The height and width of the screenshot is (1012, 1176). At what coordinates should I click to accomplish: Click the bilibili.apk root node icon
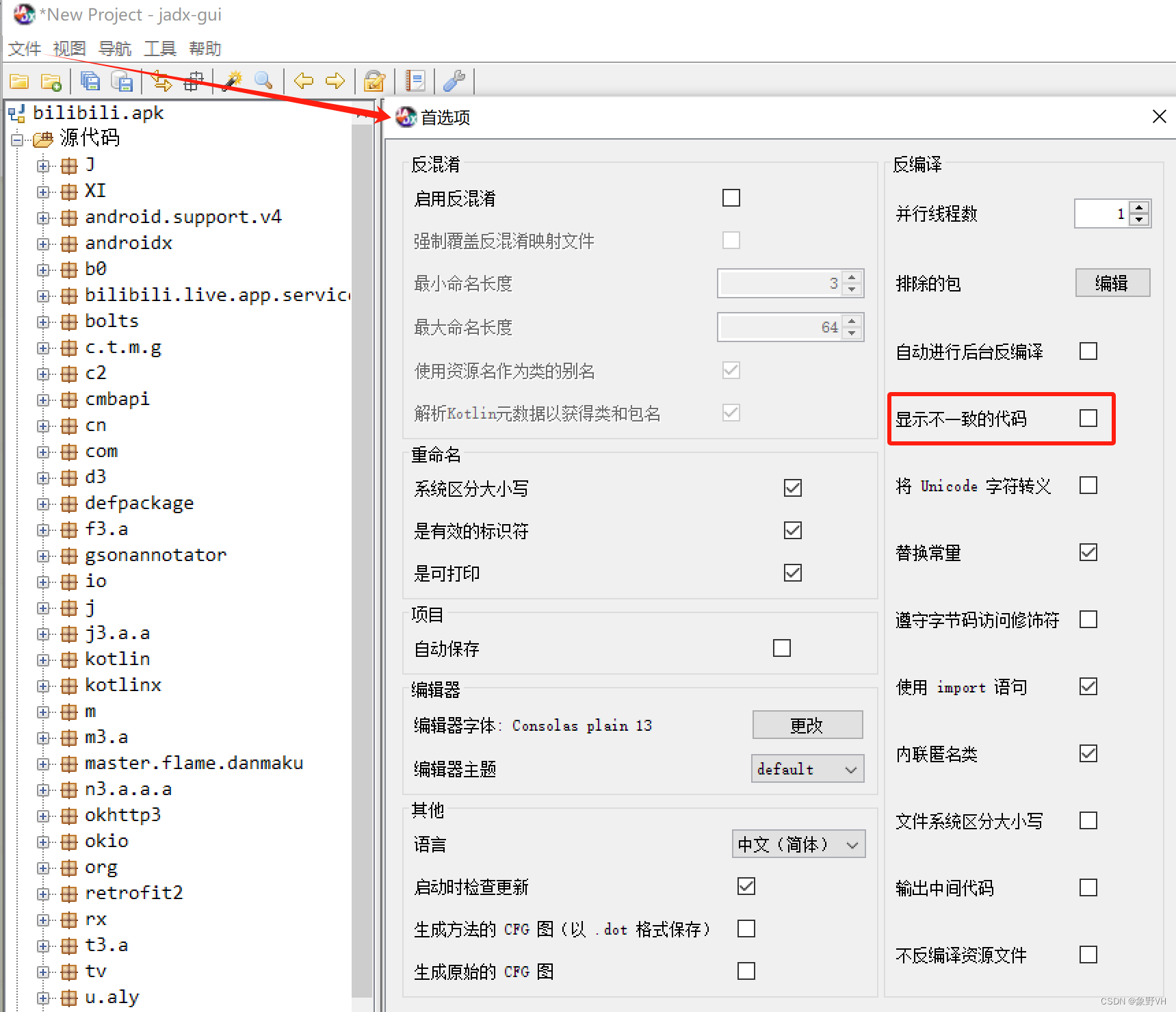click(17, 114)
